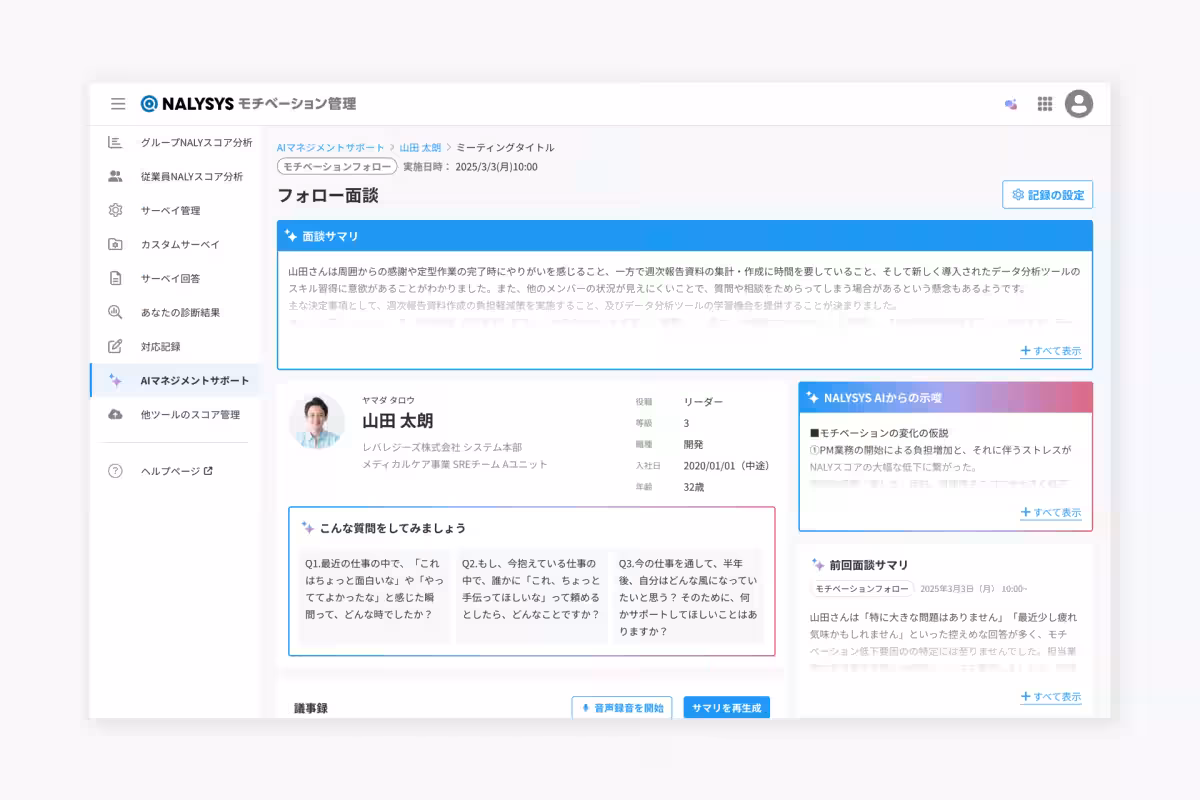
Task: Open 対応記録 pencil icon in sidebar
Action: (x=118, y=346)
